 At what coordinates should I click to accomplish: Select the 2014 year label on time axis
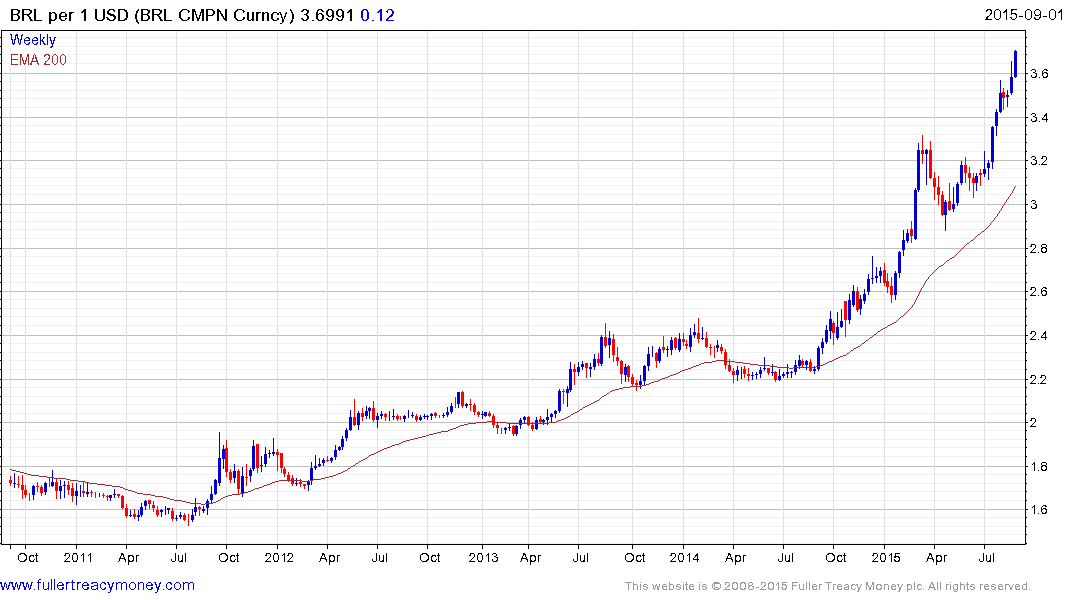(x=685, y=557)
